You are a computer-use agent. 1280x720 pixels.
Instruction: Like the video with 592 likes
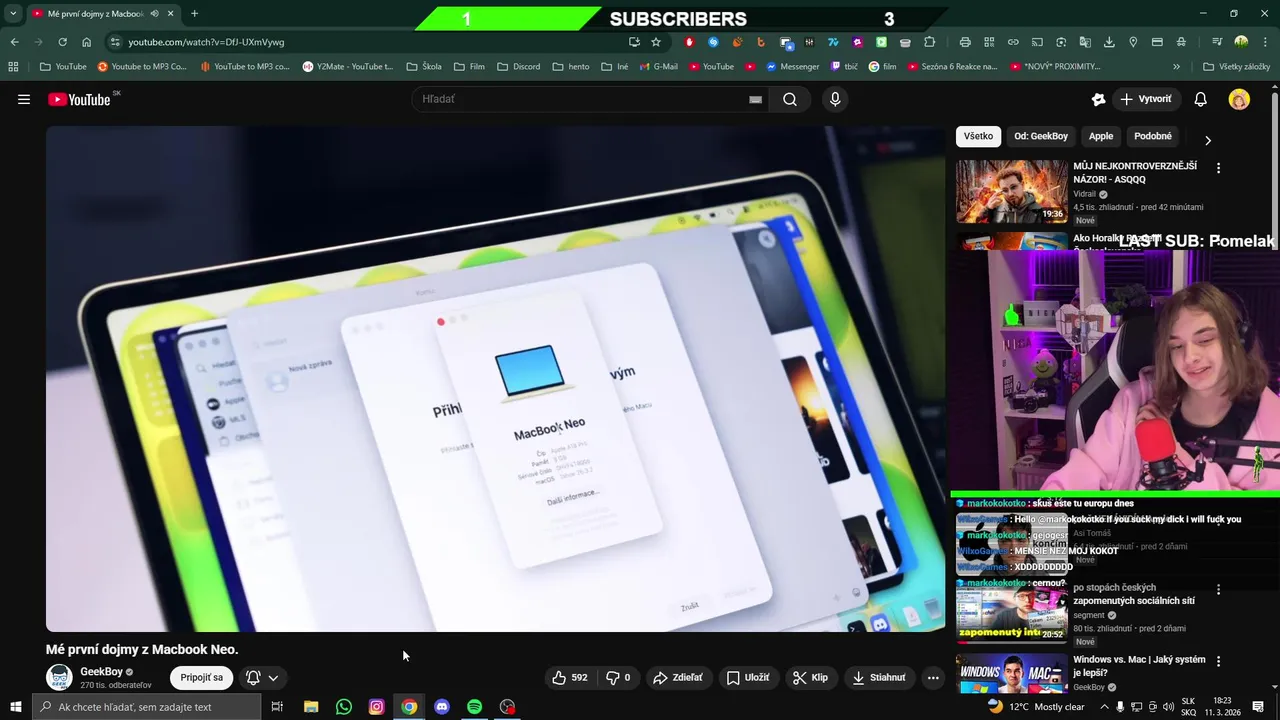[x=570, y=677]
